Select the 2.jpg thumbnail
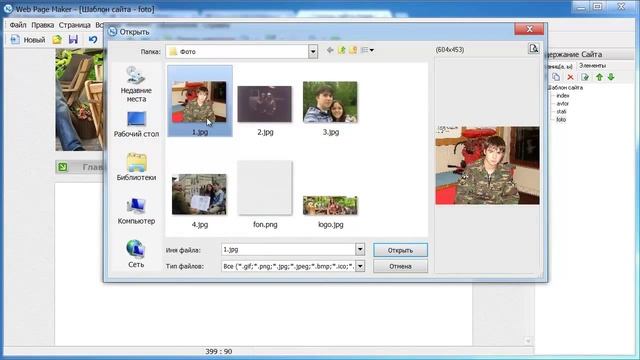640x360 pixels. [265, 104]
